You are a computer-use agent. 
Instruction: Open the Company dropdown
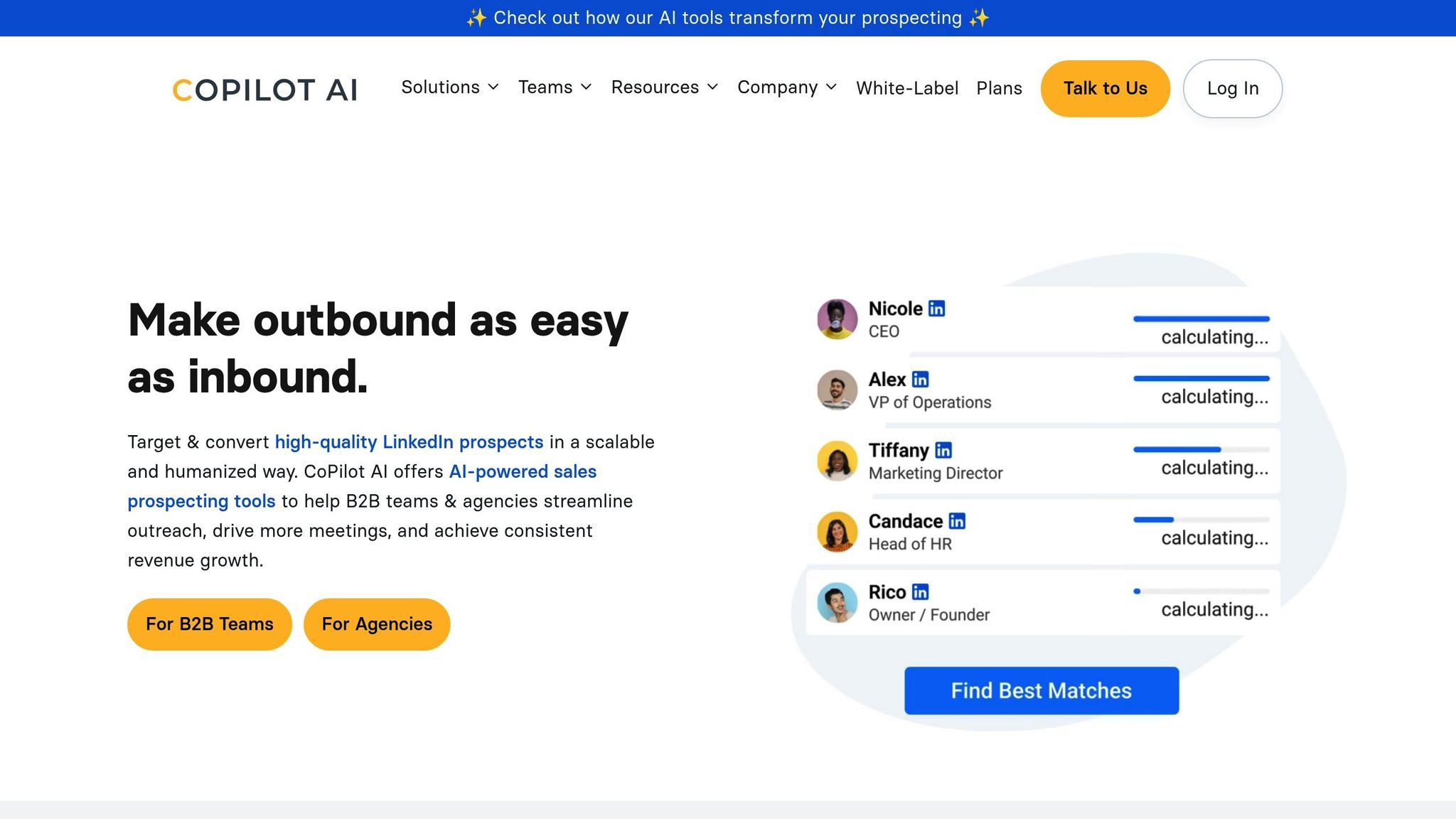point(786,87)
